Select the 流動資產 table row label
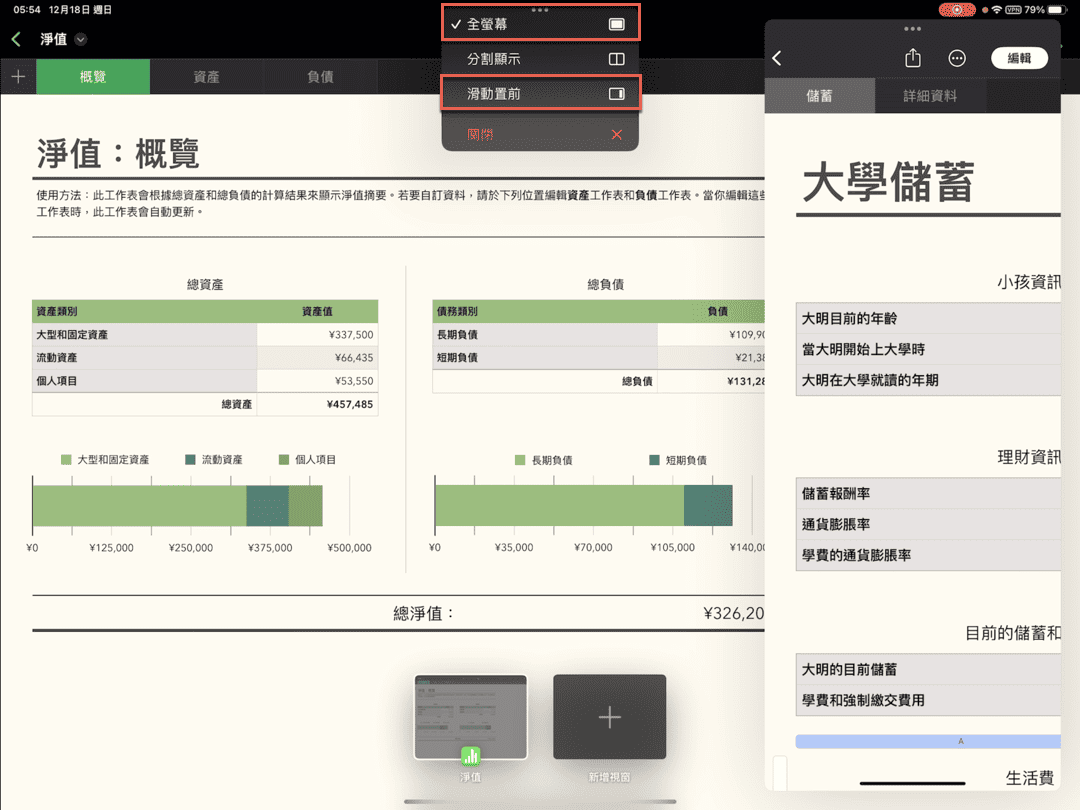 click(145, 357)
